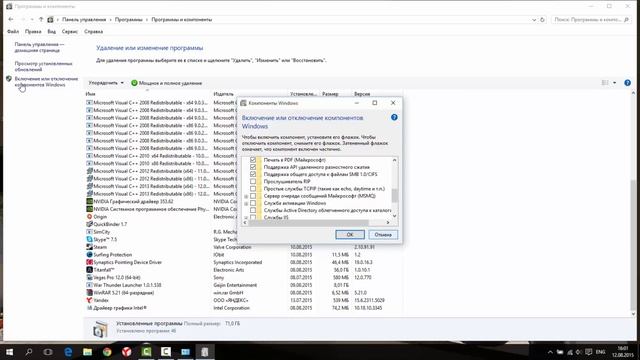Check the Простые службы TCPIP checkbox
Viewport: 640px width, 360px height.
tap(253, 189)
